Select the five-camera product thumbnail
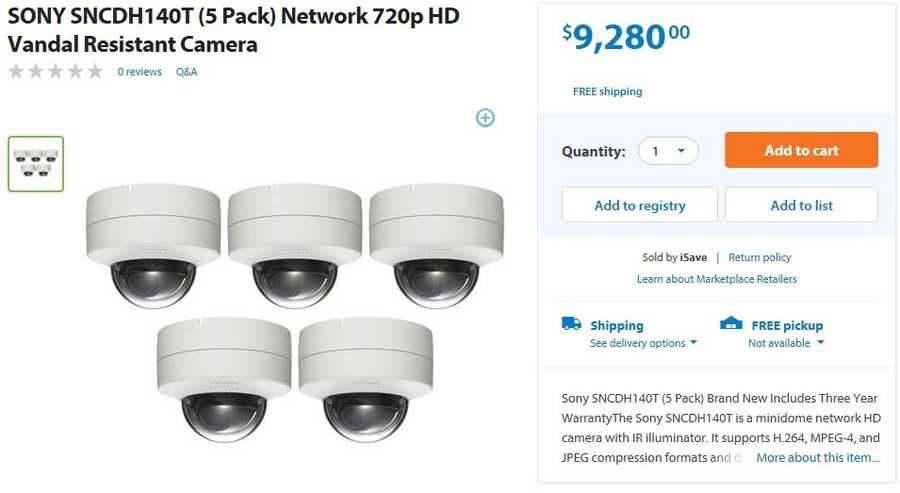The image size is (900, 493). [x=36, y=164]
